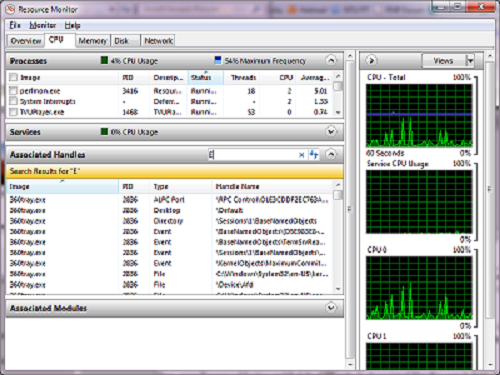This screenshot has height=375, width=500.
Task: Open the Monitor menu
Action: (x=43, y=25)
